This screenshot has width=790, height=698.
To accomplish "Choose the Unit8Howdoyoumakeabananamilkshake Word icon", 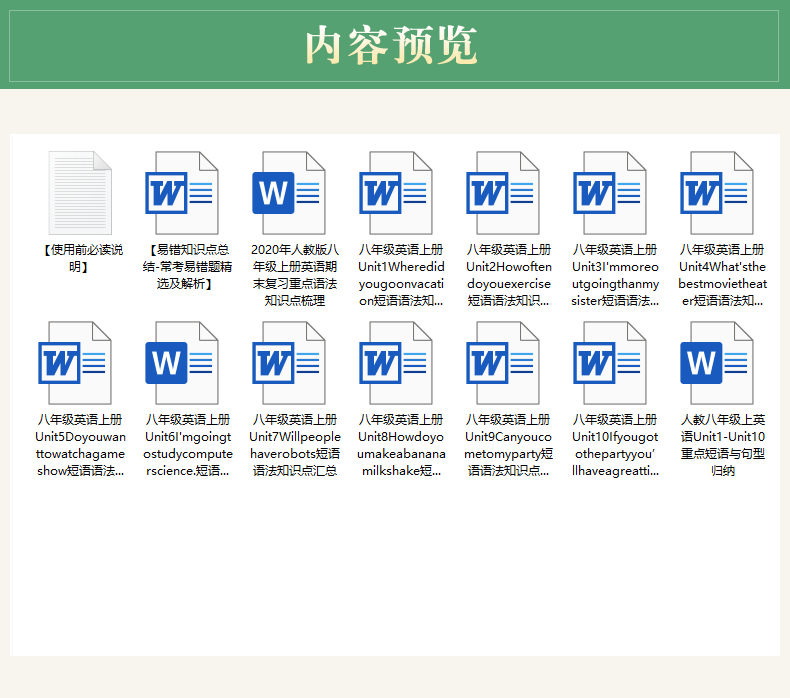I will point(396,363).
